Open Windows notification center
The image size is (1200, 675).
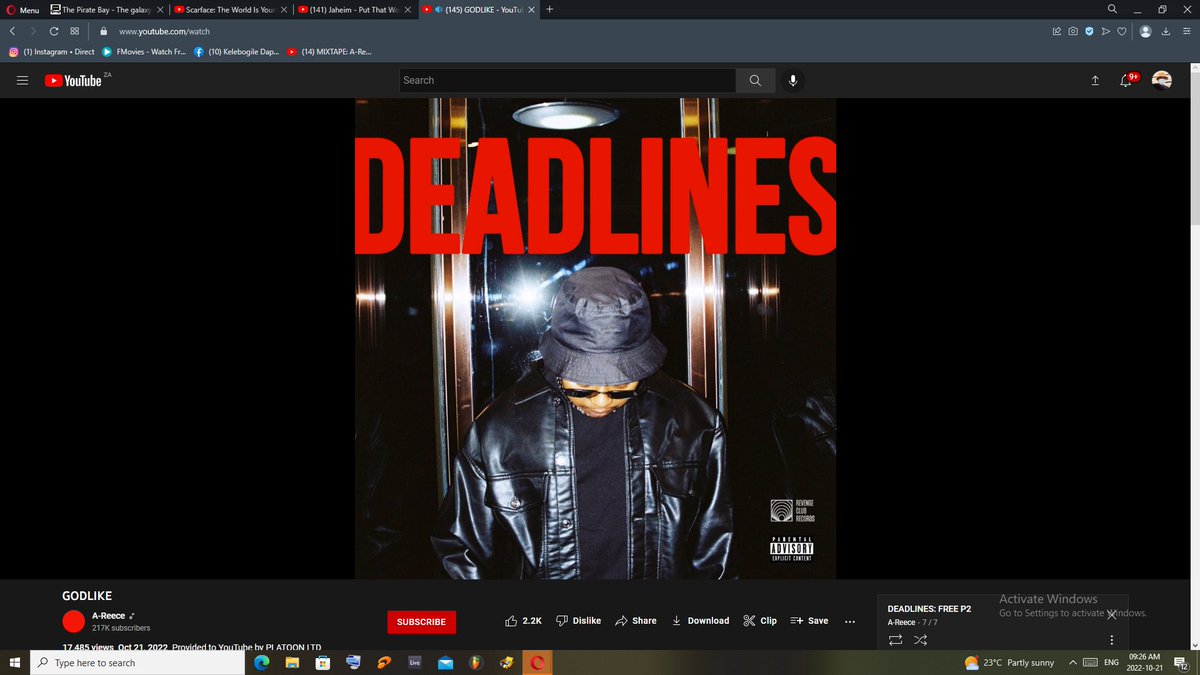1181,662
